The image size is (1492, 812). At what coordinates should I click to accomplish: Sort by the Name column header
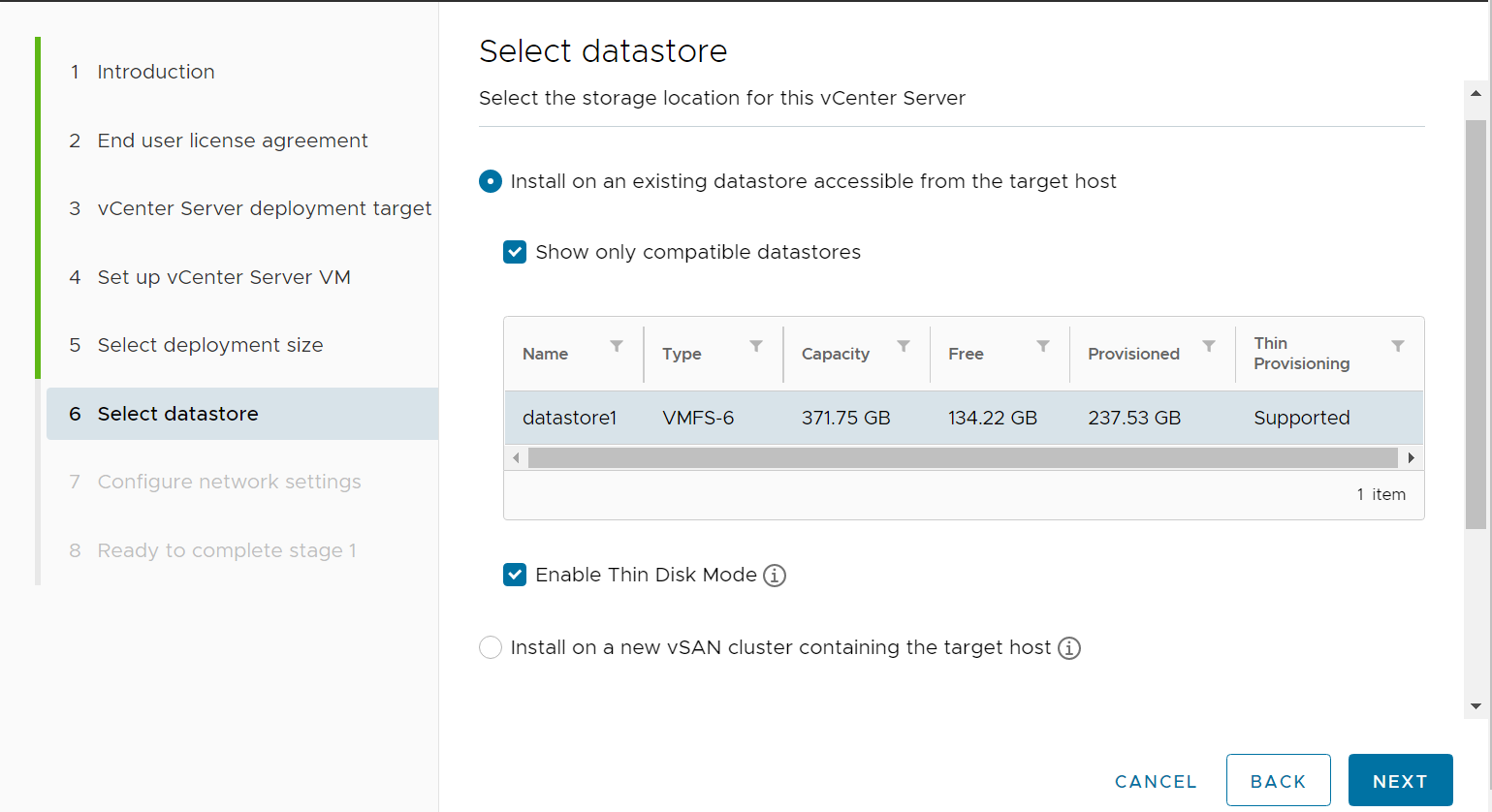point(545,354)
